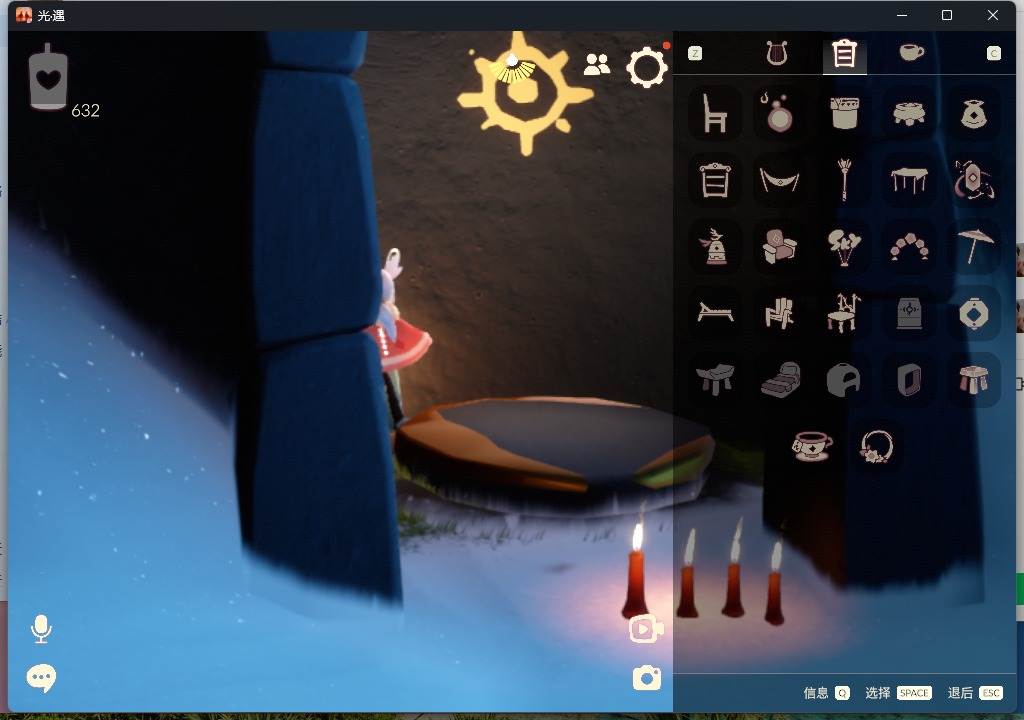This screenshot has height=720, width=1024.
Task: Choose the sofa bed with pillow prop
Action: point(780,380)
